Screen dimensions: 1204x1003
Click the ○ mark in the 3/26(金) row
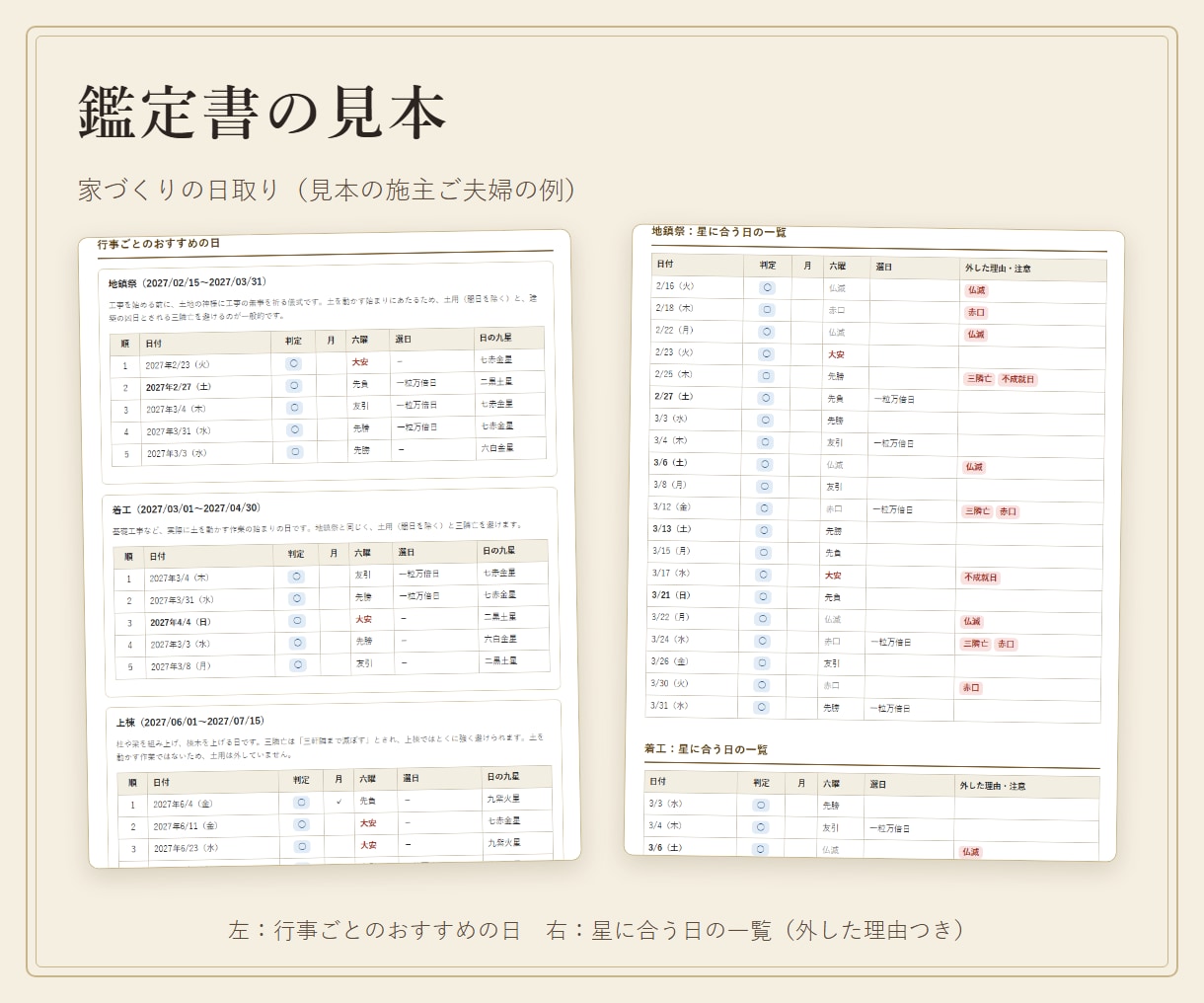(762, 662)
